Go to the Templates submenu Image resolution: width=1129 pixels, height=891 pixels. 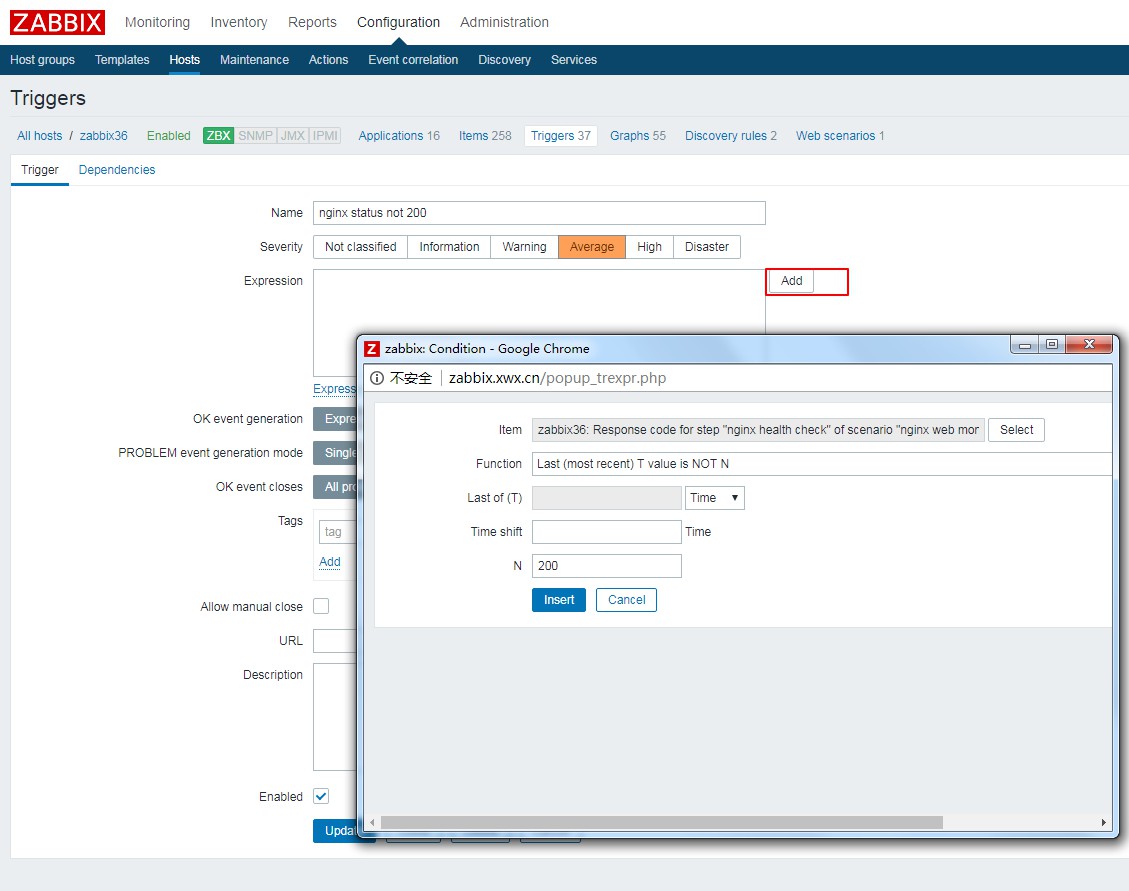tap(122, 60)
